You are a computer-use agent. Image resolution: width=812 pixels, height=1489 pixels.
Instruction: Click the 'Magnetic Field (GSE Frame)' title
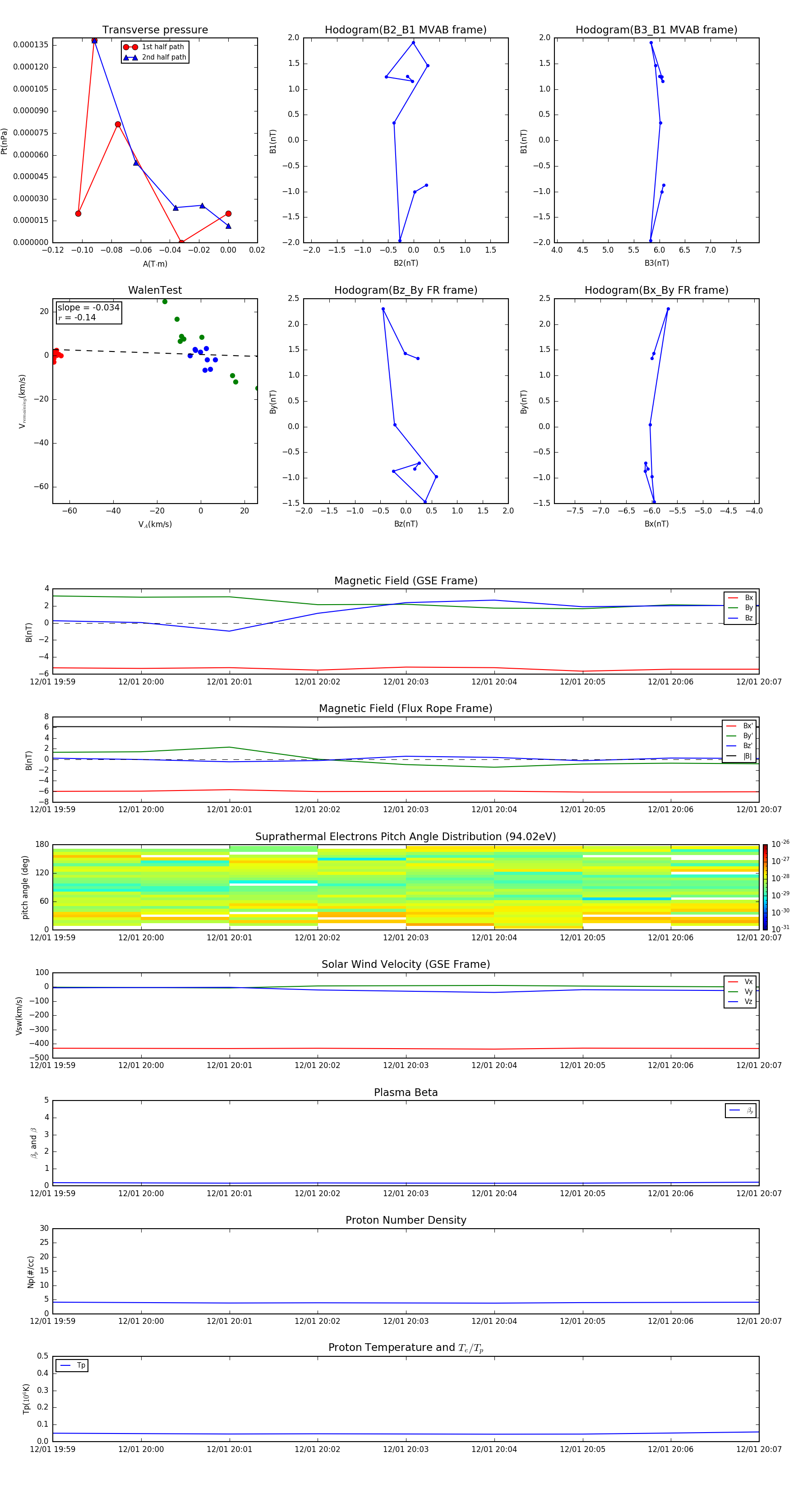pos(406,581)
